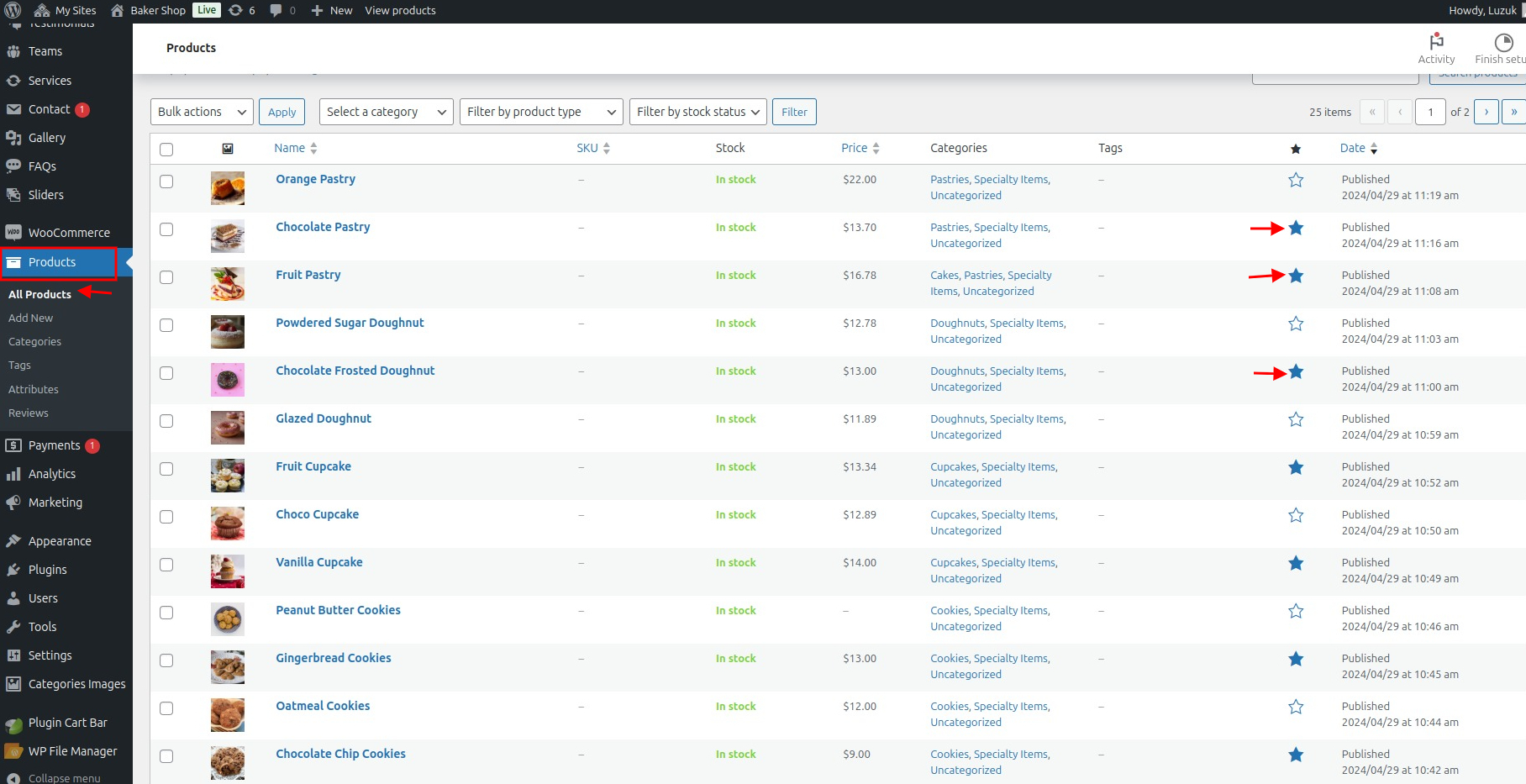Open the Orange Pastry product link
Image resolution: width=1526 pixels, height=784 pixels.
315,179
